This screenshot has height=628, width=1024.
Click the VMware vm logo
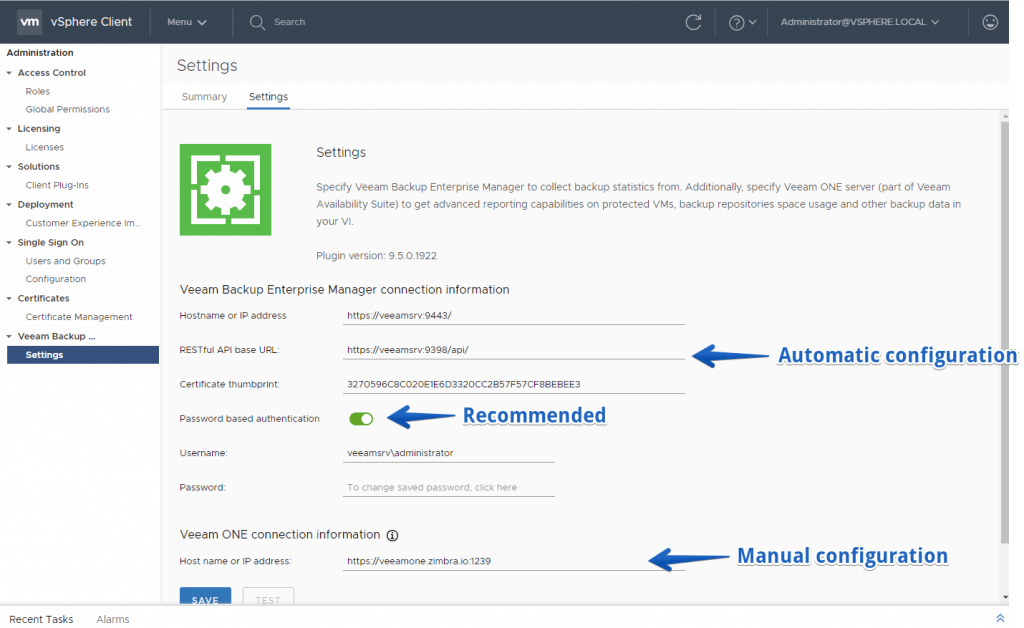[x=29, y=22]
